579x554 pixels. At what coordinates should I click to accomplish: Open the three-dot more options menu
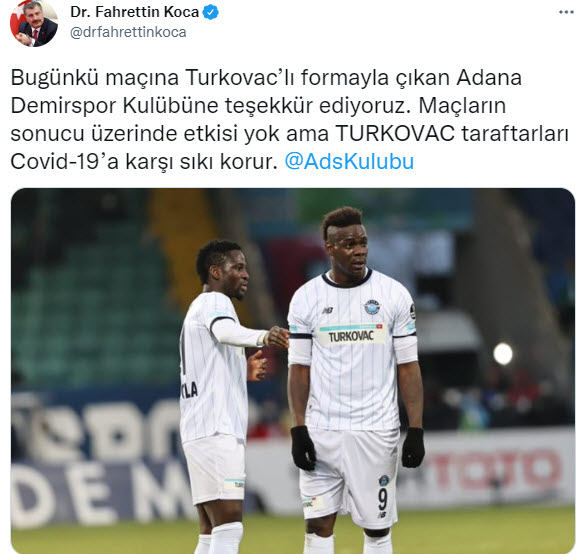pos(566,12)
